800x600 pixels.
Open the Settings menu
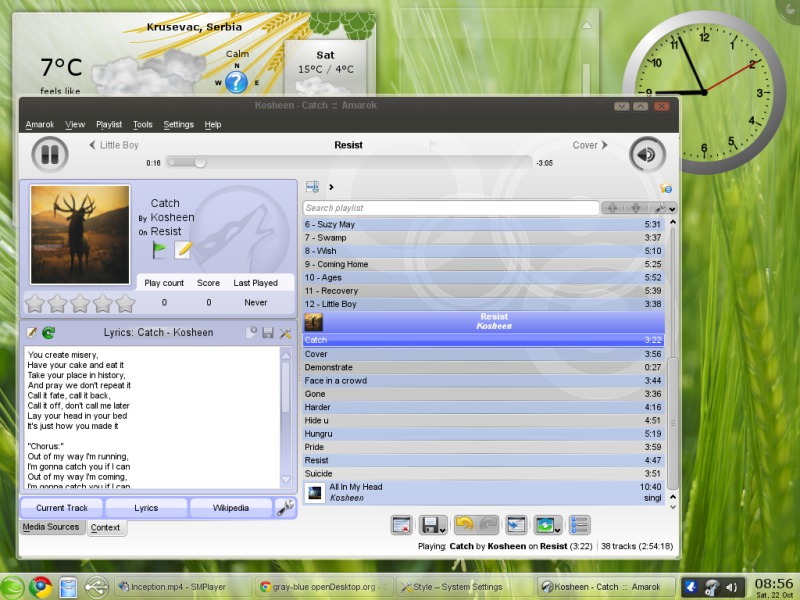point(179,124)
